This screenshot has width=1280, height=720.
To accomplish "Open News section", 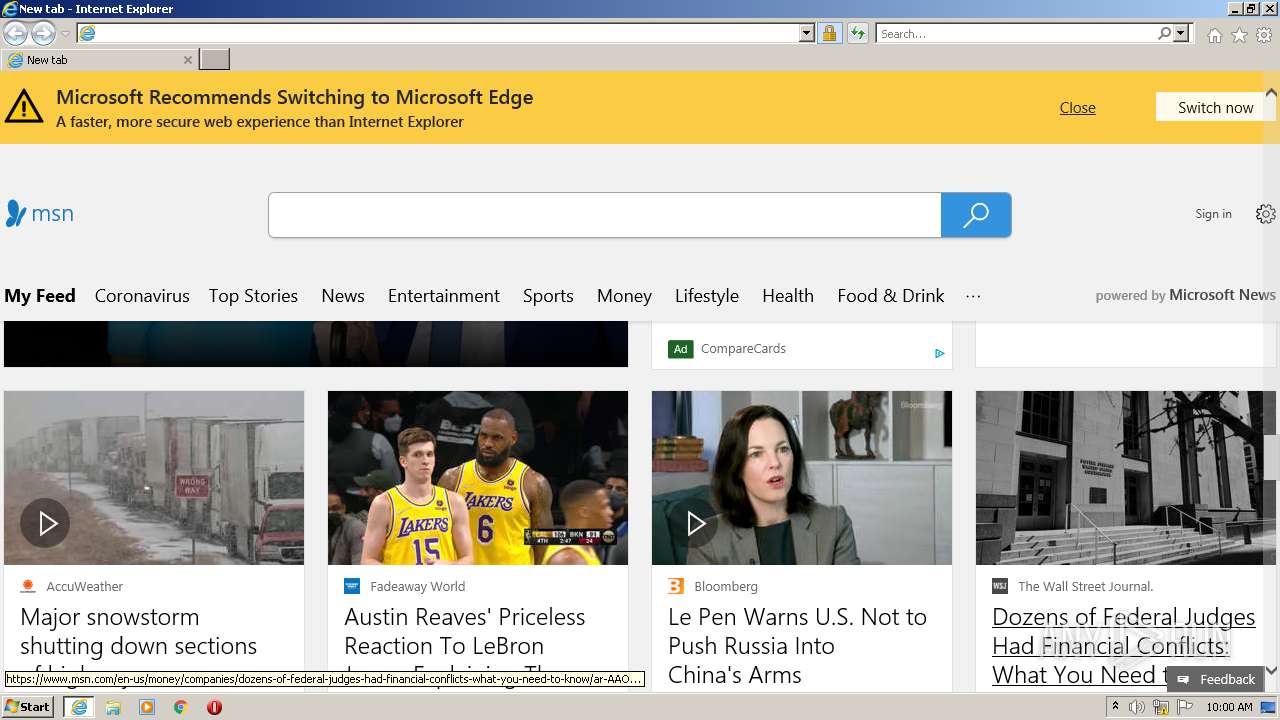I will click(x=343, y=296).
